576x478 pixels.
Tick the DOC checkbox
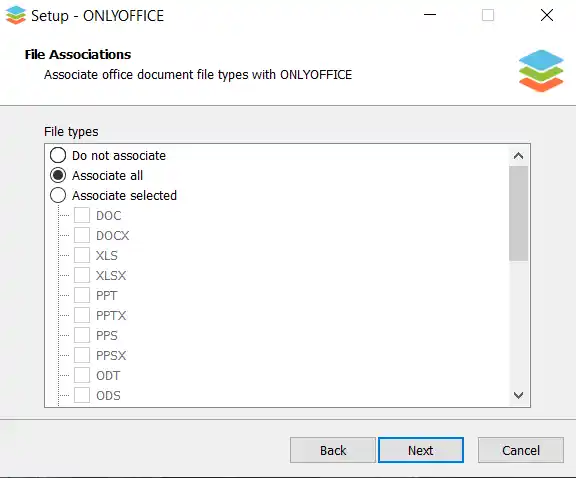click(x=82, y=215)
